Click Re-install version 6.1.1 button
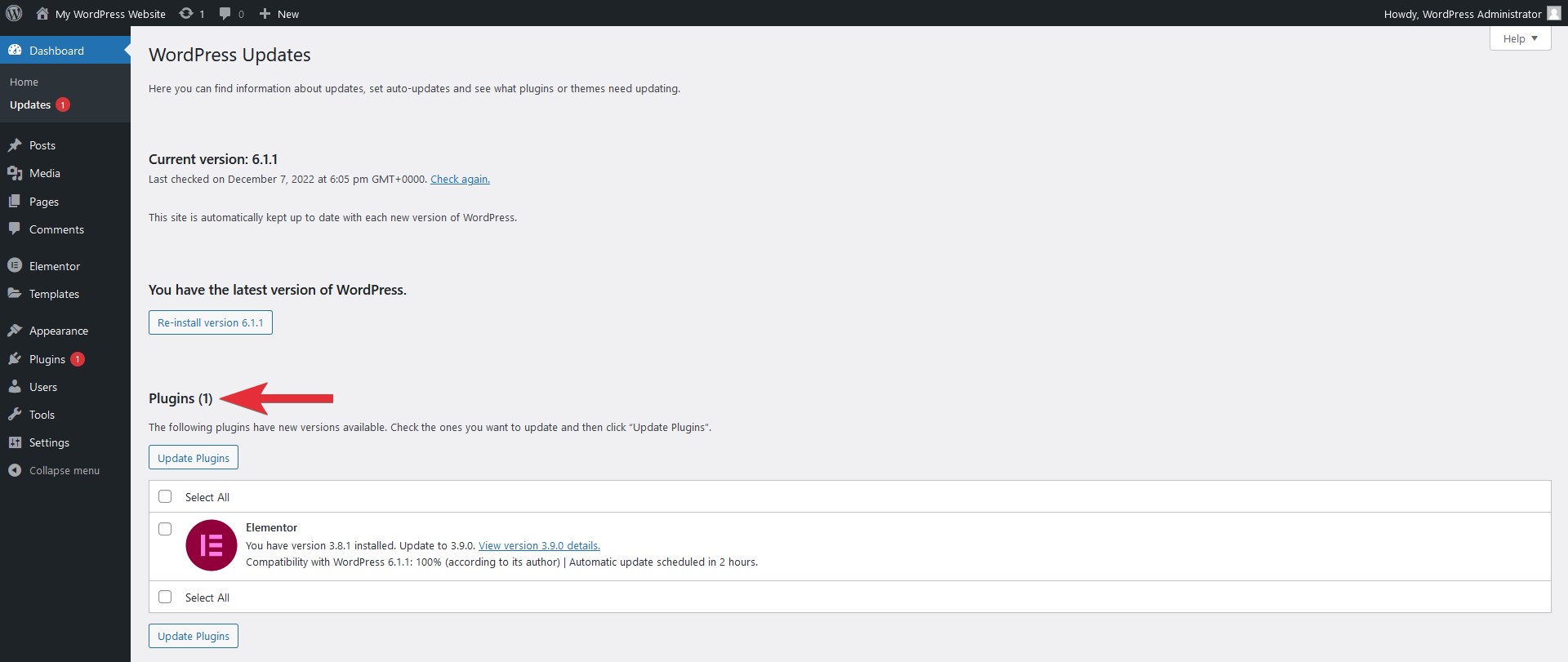Viewport: 1568px width, 662px height. tap(211, 322)
